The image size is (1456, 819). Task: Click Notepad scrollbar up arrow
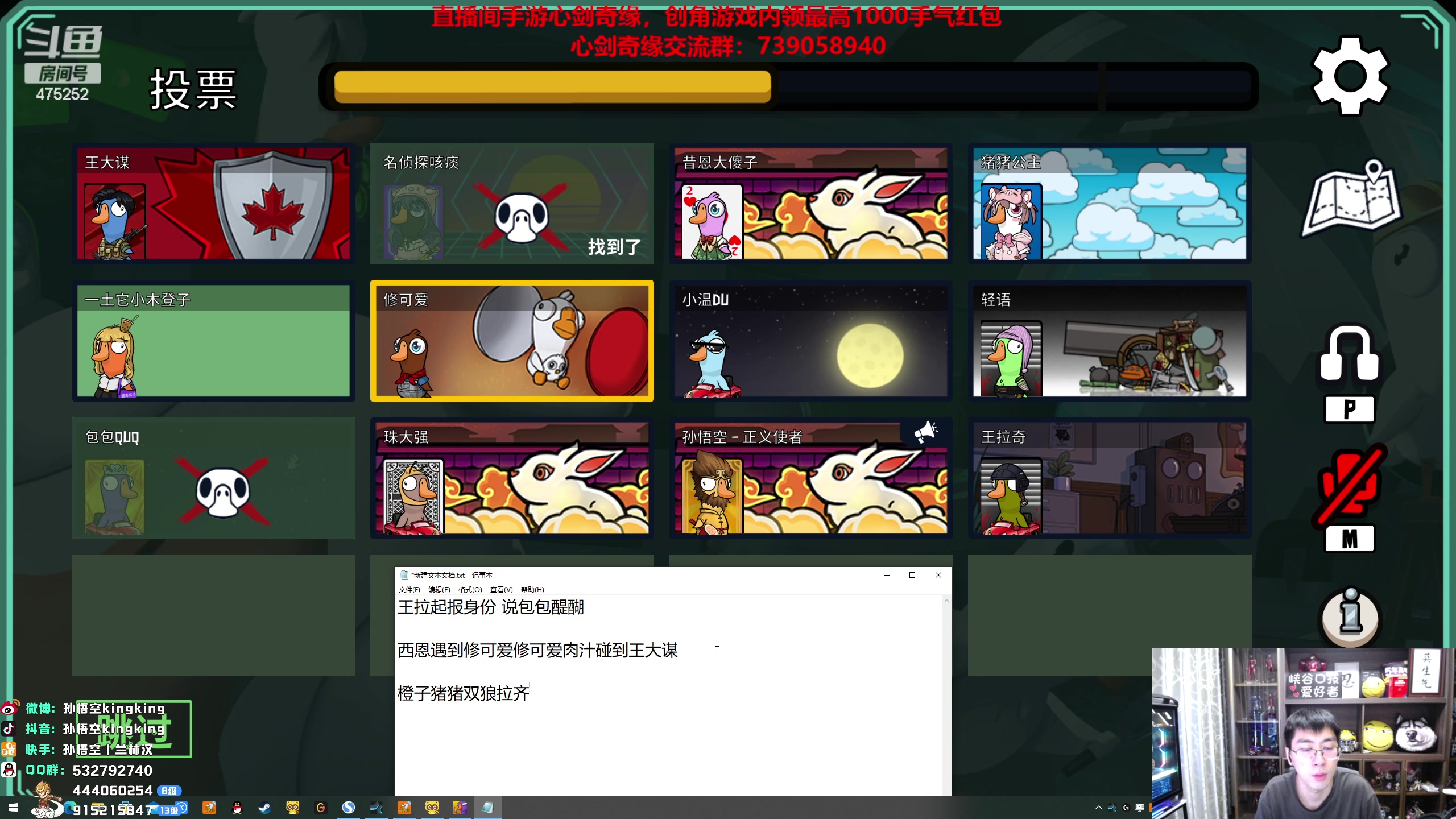coord(946,601)
